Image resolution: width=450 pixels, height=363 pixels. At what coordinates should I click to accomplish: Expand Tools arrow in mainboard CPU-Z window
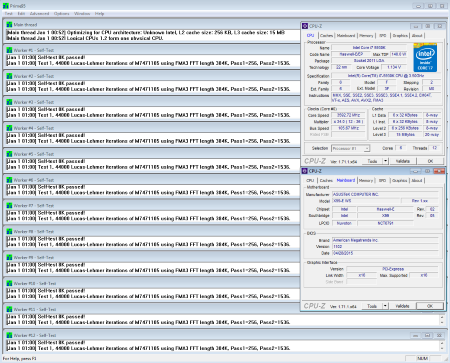pyautogui.click(x=385, y=306)
